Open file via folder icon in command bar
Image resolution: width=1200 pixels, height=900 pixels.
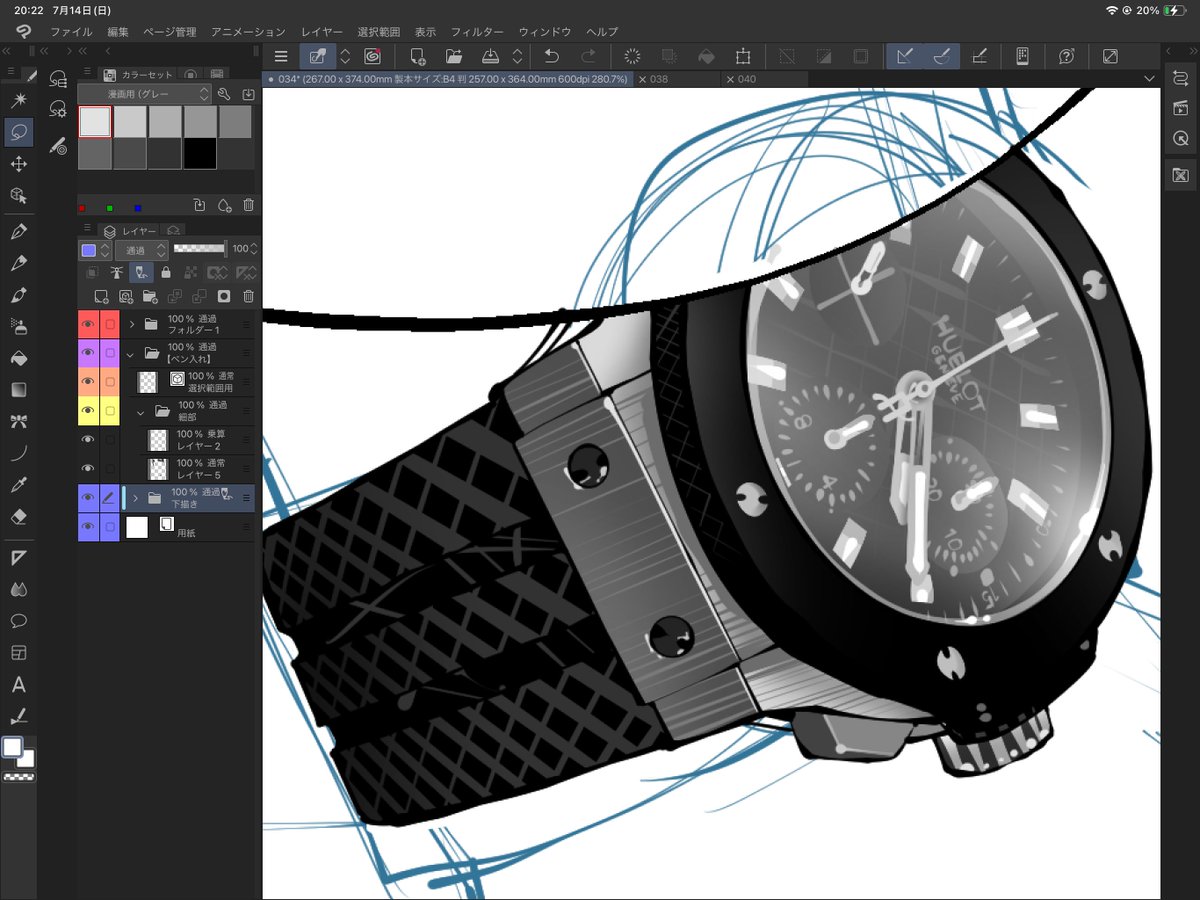coord(454,57)
